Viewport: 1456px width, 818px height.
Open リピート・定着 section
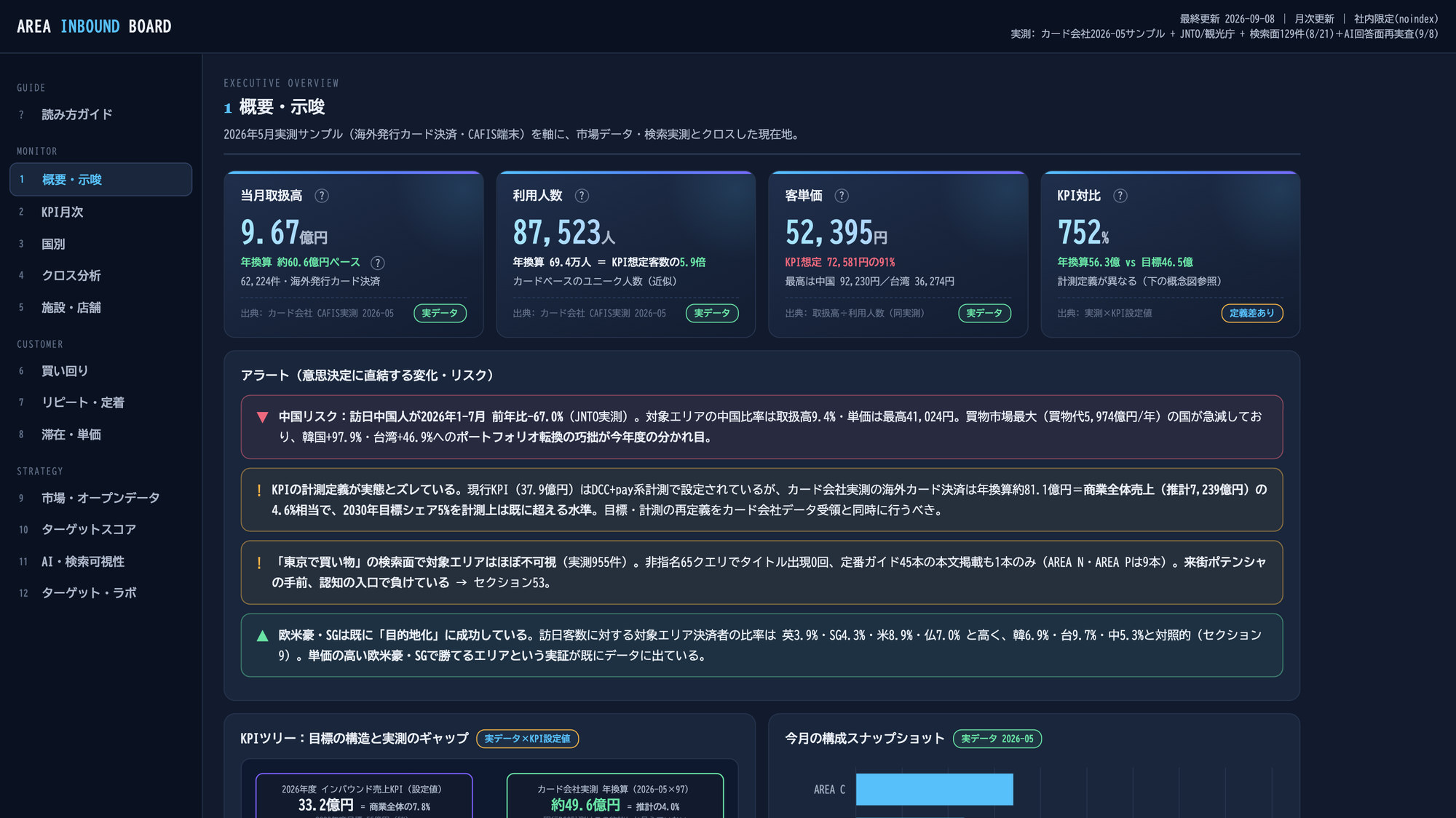click(100, 402)
